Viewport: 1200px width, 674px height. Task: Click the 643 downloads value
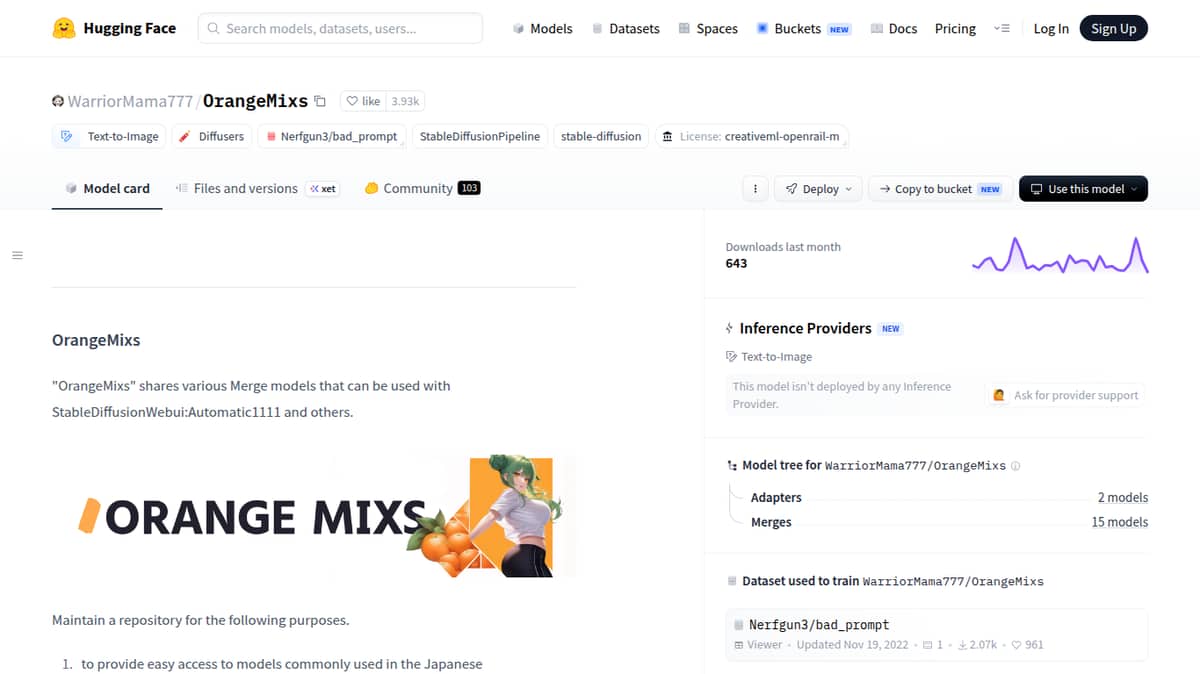coord(736,263)
